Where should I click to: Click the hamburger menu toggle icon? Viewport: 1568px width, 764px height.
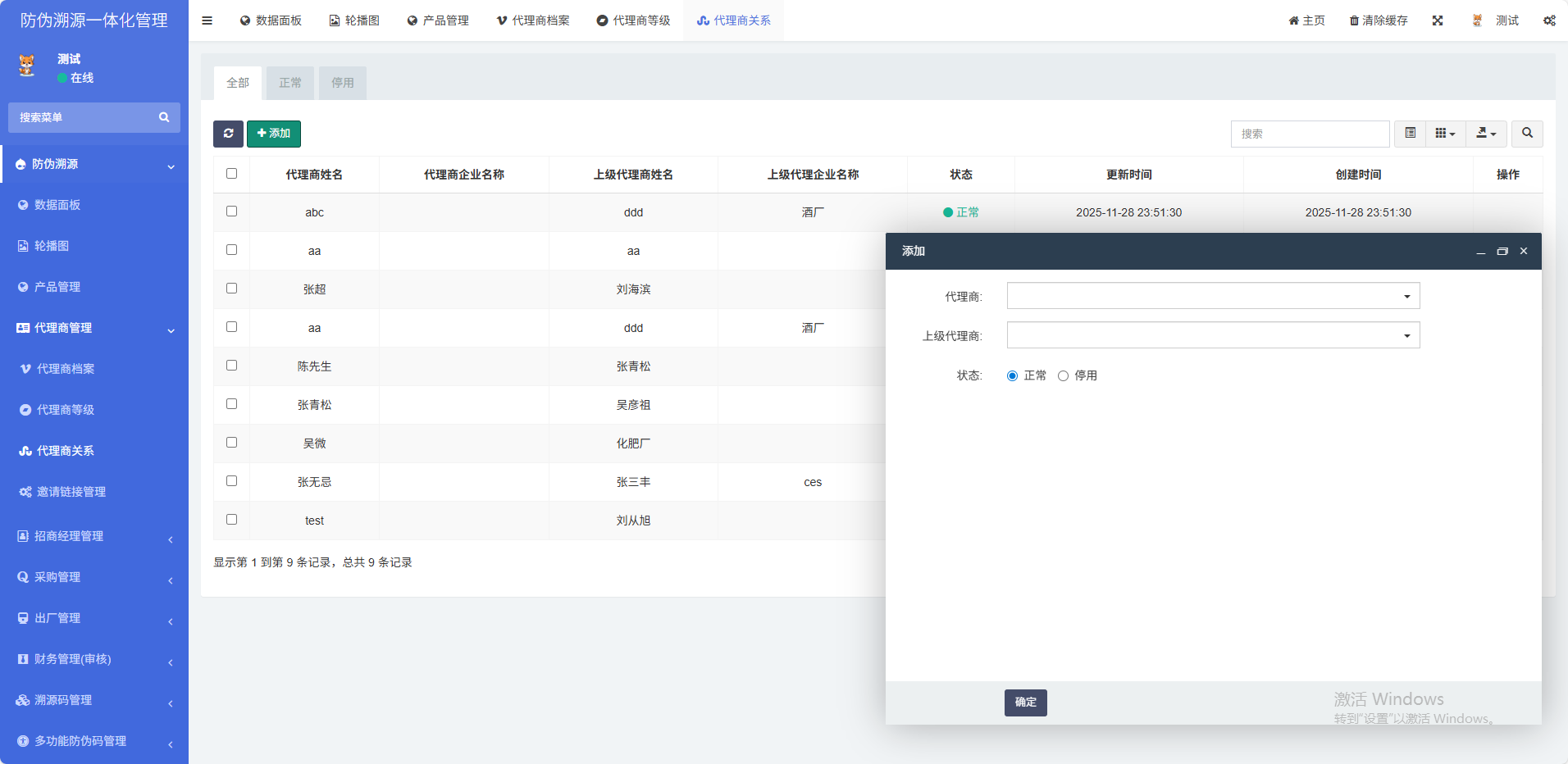tap(207, 20)
